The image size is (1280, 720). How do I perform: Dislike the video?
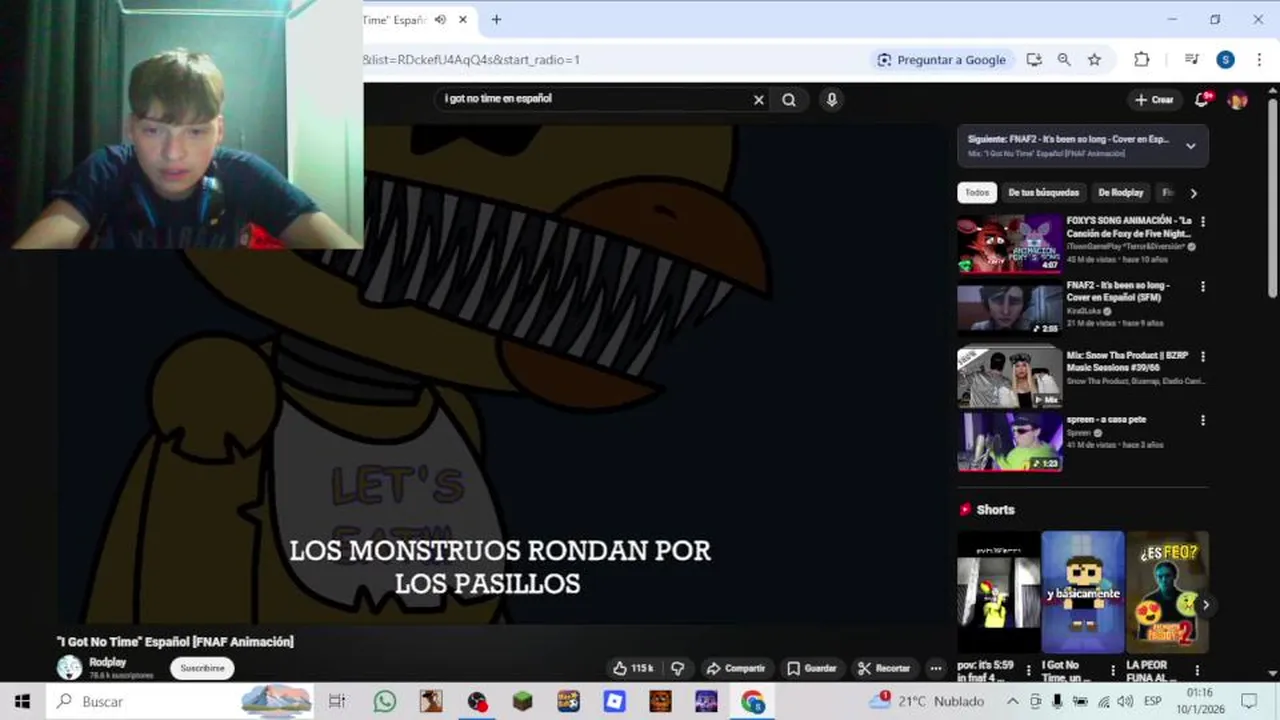(x=677, y=668)
